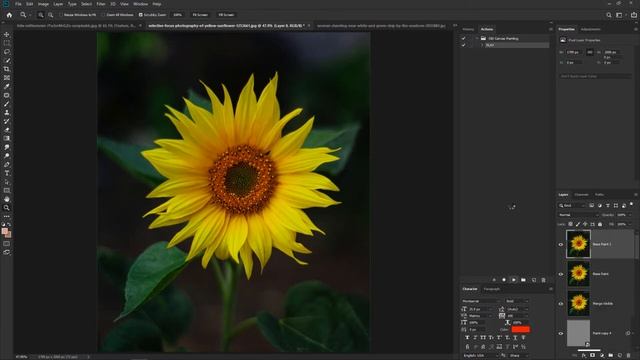Viewport: 640px width, 360px height.
Task: Hide the Base Paint layer
Action: [561, 274]
